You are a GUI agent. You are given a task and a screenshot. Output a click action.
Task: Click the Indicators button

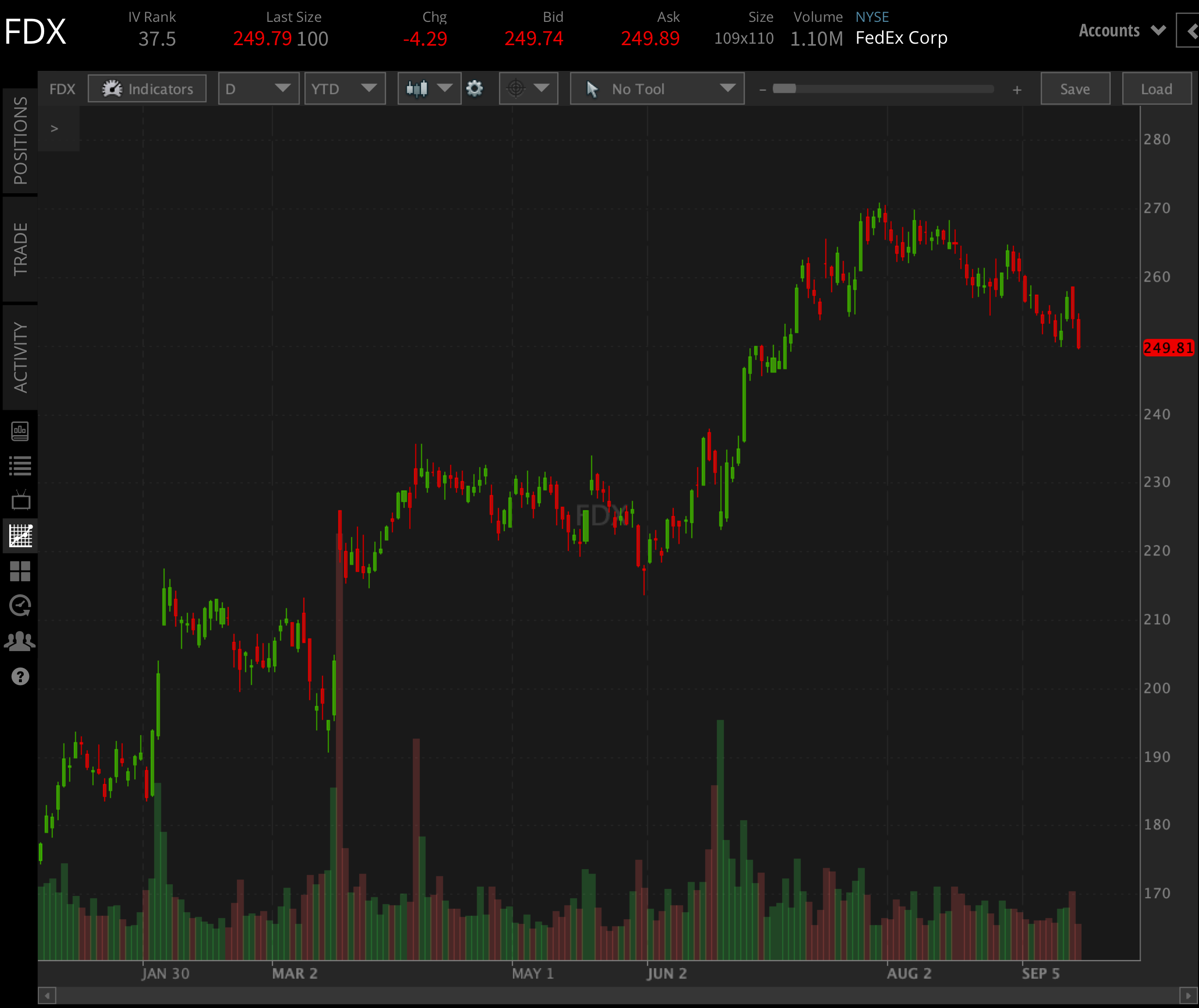[x=147, y=88]
